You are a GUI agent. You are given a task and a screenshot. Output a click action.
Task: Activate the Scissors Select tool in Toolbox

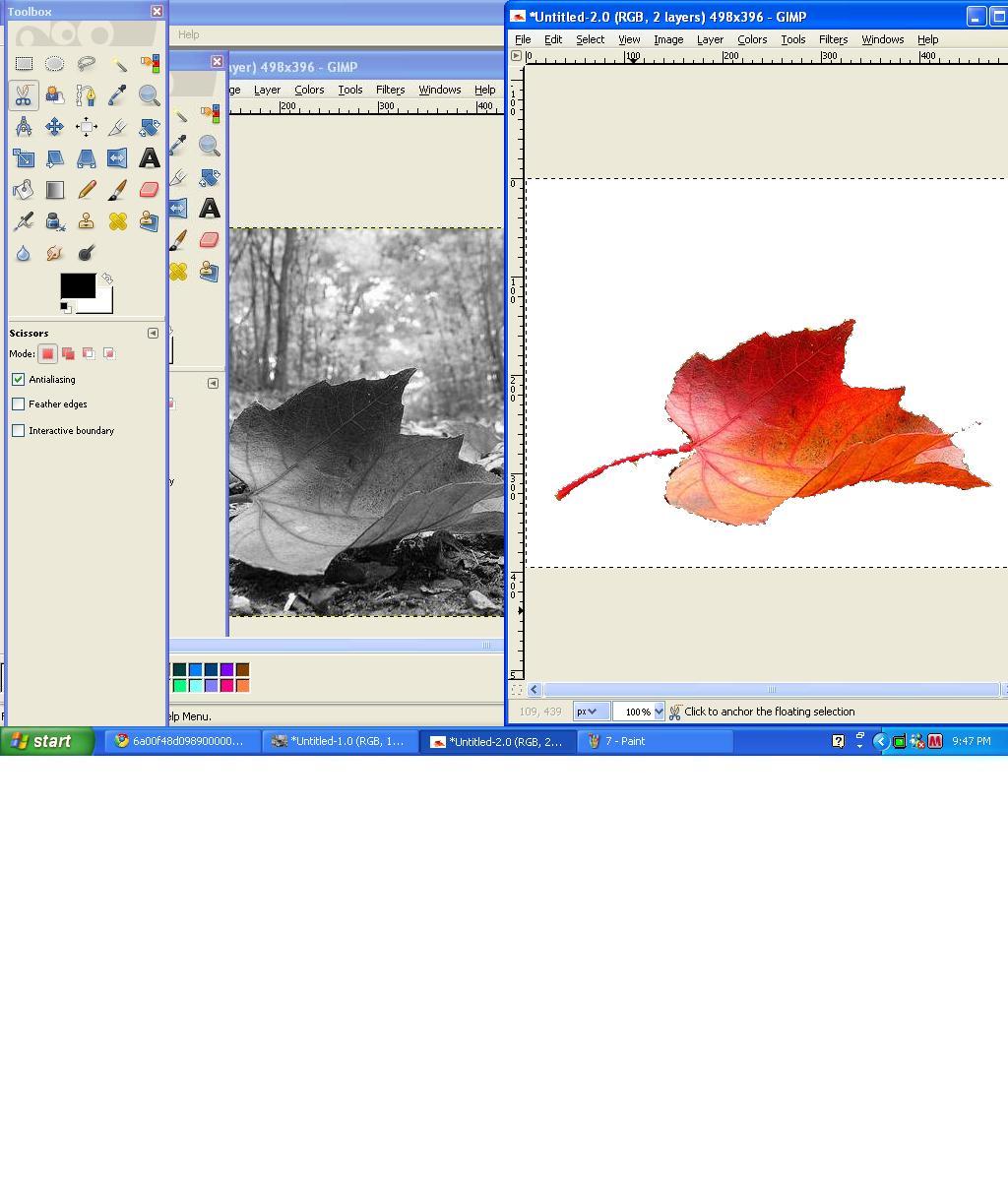coord(24,95)
